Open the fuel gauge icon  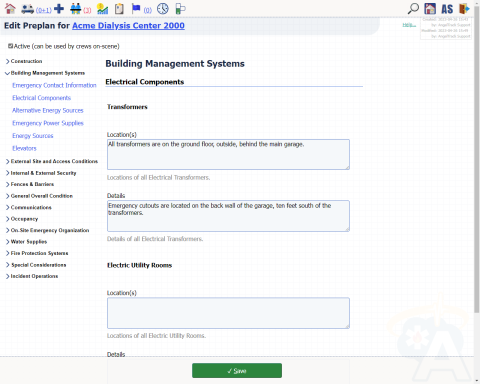[x=180, y=9]
